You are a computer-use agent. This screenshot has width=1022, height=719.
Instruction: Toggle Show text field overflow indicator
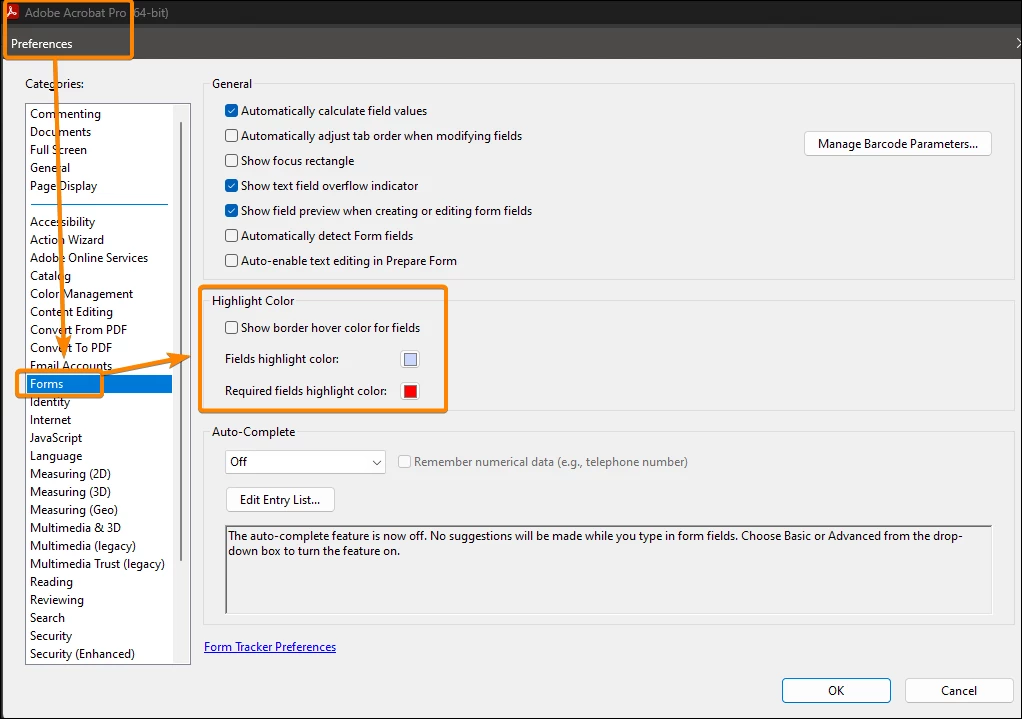[231, 186]
